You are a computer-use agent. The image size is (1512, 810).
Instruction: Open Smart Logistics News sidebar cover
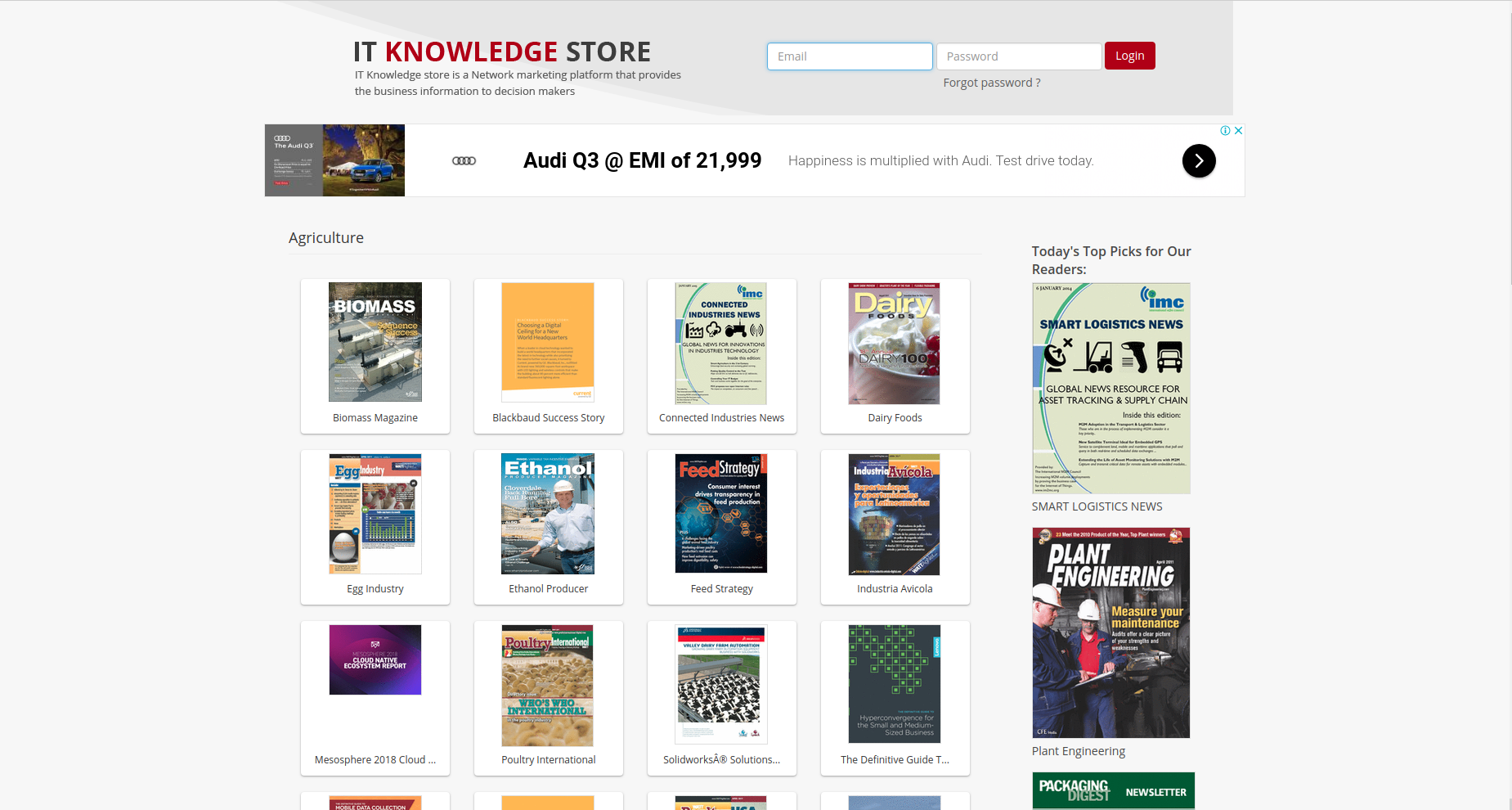coord(1111,389)
